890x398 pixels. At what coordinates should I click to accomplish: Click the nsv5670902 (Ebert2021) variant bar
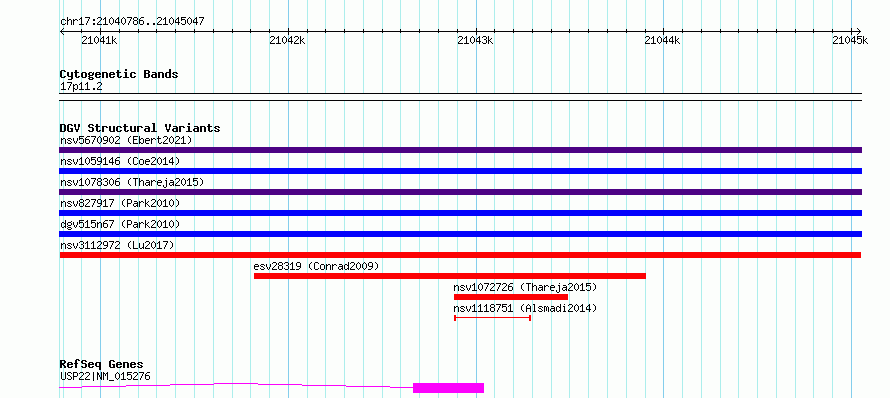[x=460, y=150]
